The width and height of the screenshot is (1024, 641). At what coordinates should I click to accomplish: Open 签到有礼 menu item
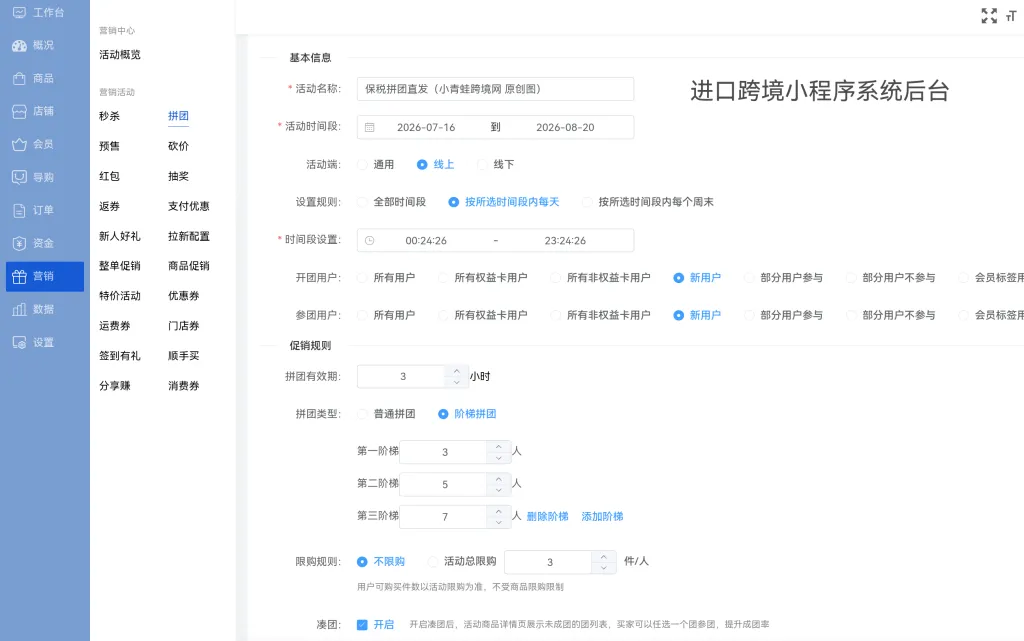(120, 356)
